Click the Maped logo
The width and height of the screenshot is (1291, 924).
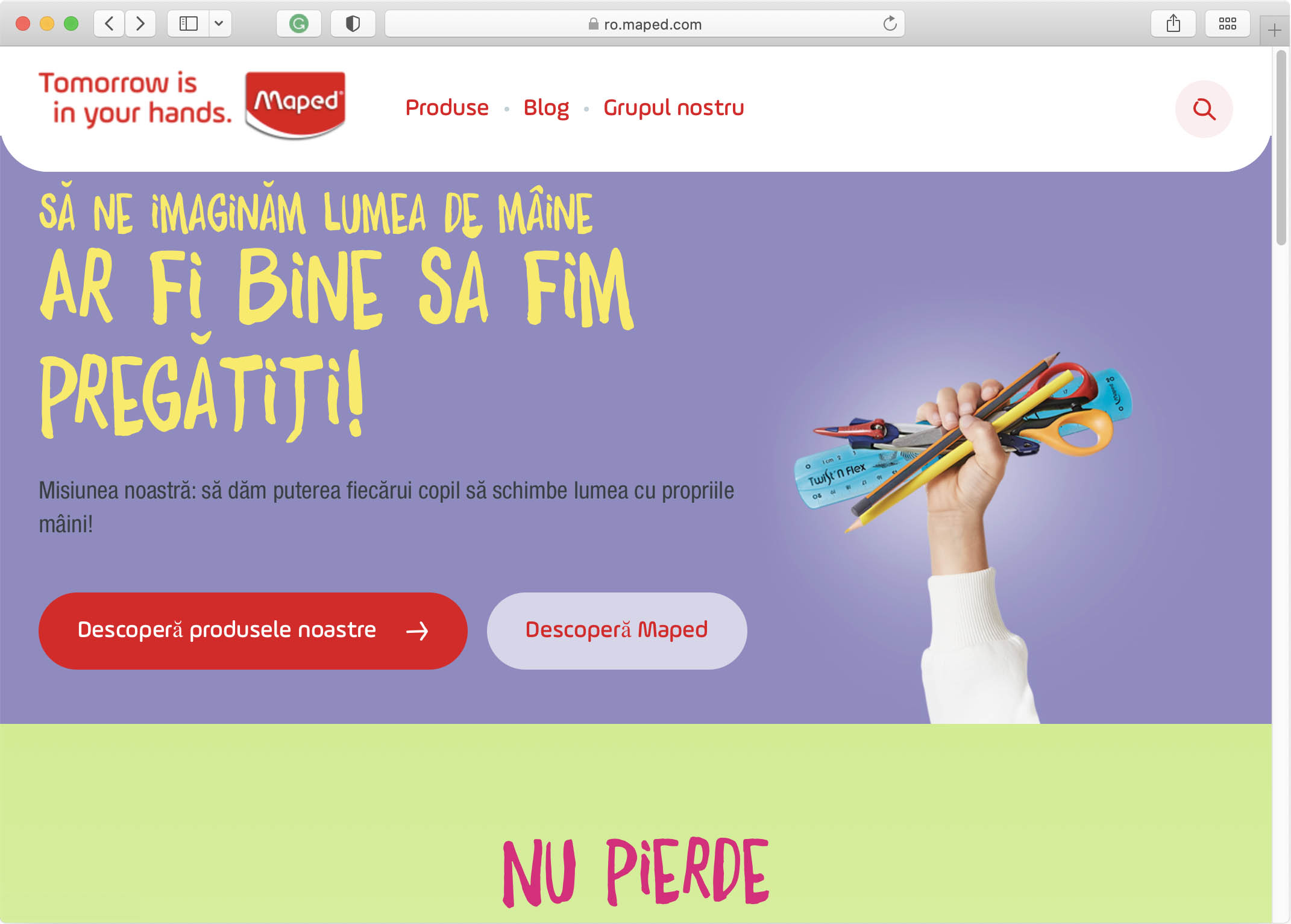295,105
